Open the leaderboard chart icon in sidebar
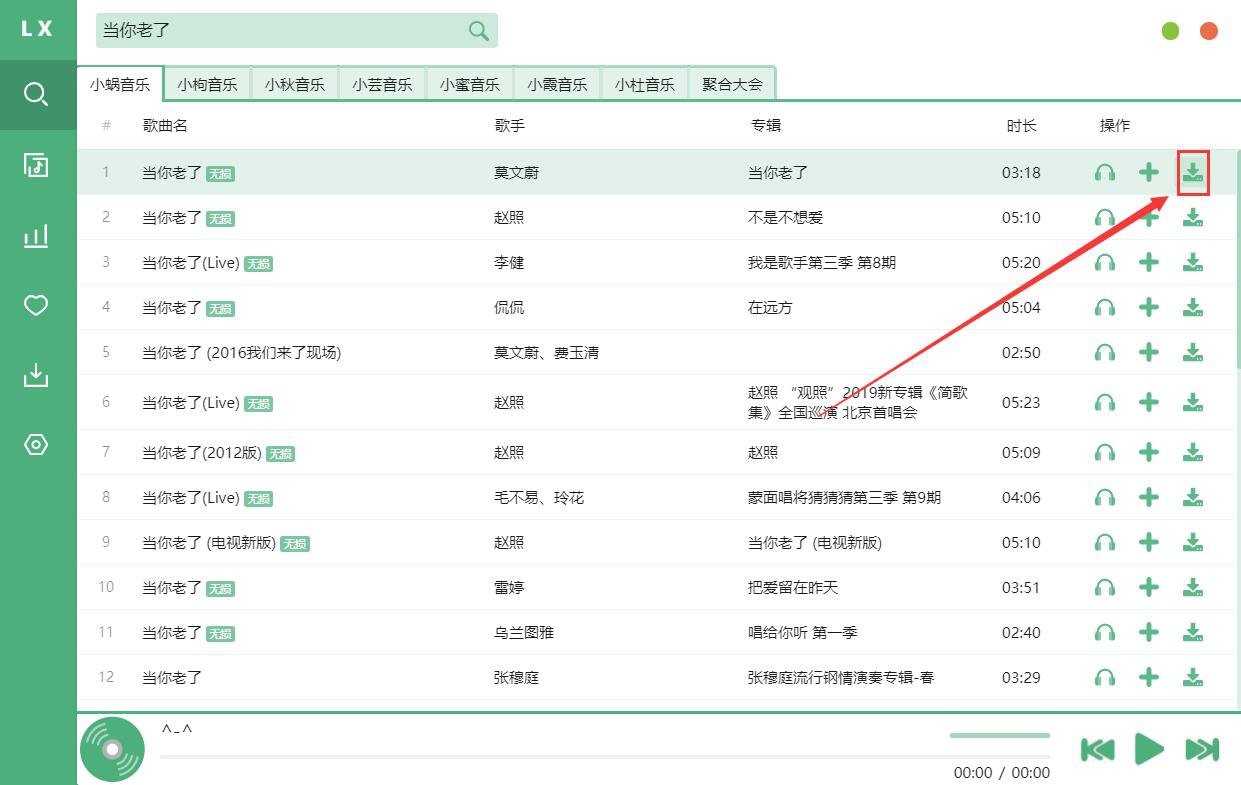 (x=36, y=236)
